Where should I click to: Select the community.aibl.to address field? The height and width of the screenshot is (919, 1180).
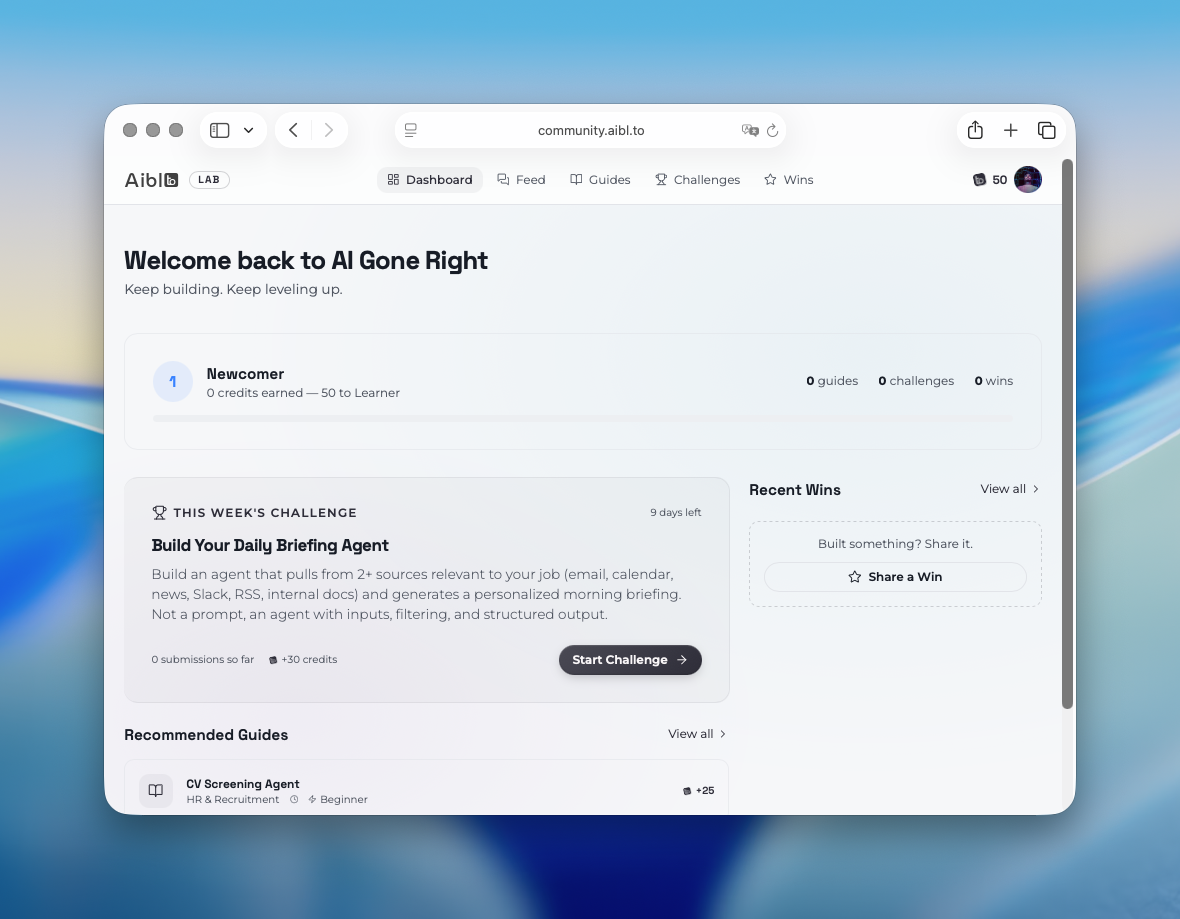click(591, 130)
